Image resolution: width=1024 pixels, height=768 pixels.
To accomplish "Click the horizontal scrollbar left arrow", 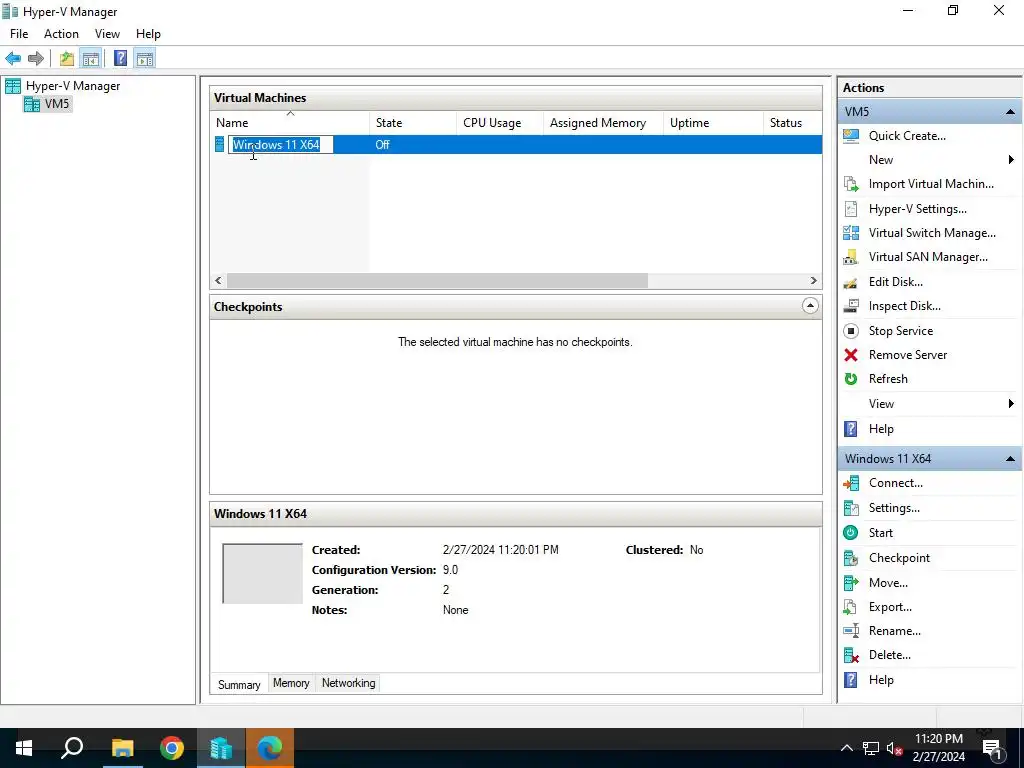I will [218, 281].
